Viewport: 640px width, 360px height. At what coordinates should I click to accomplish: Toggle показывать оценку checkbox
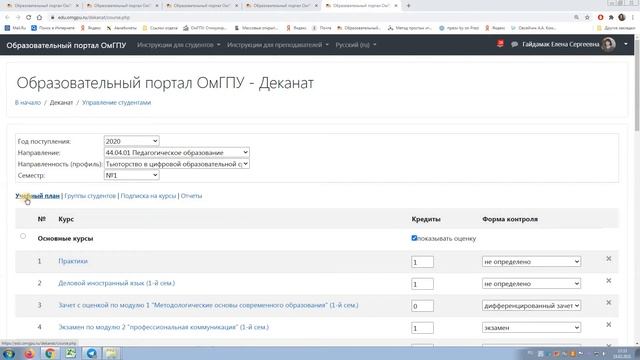coord(414,238)
